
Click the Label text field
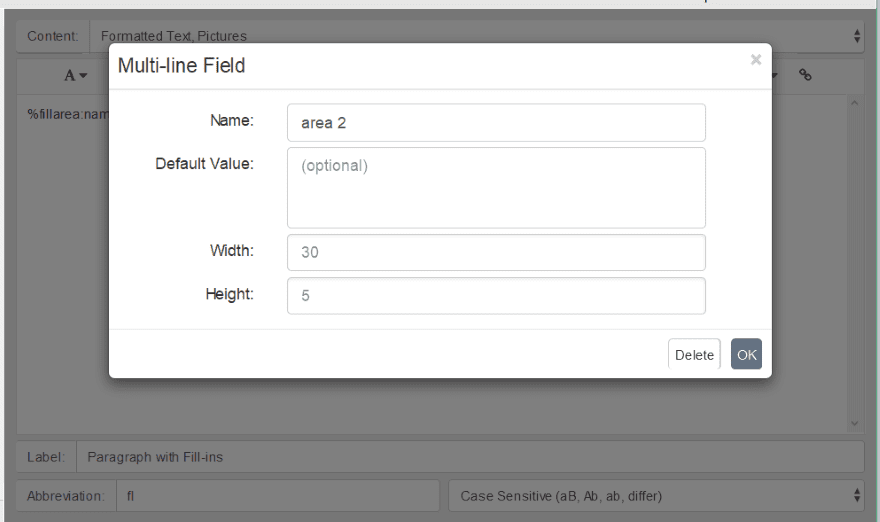click(x=470, y=457)
